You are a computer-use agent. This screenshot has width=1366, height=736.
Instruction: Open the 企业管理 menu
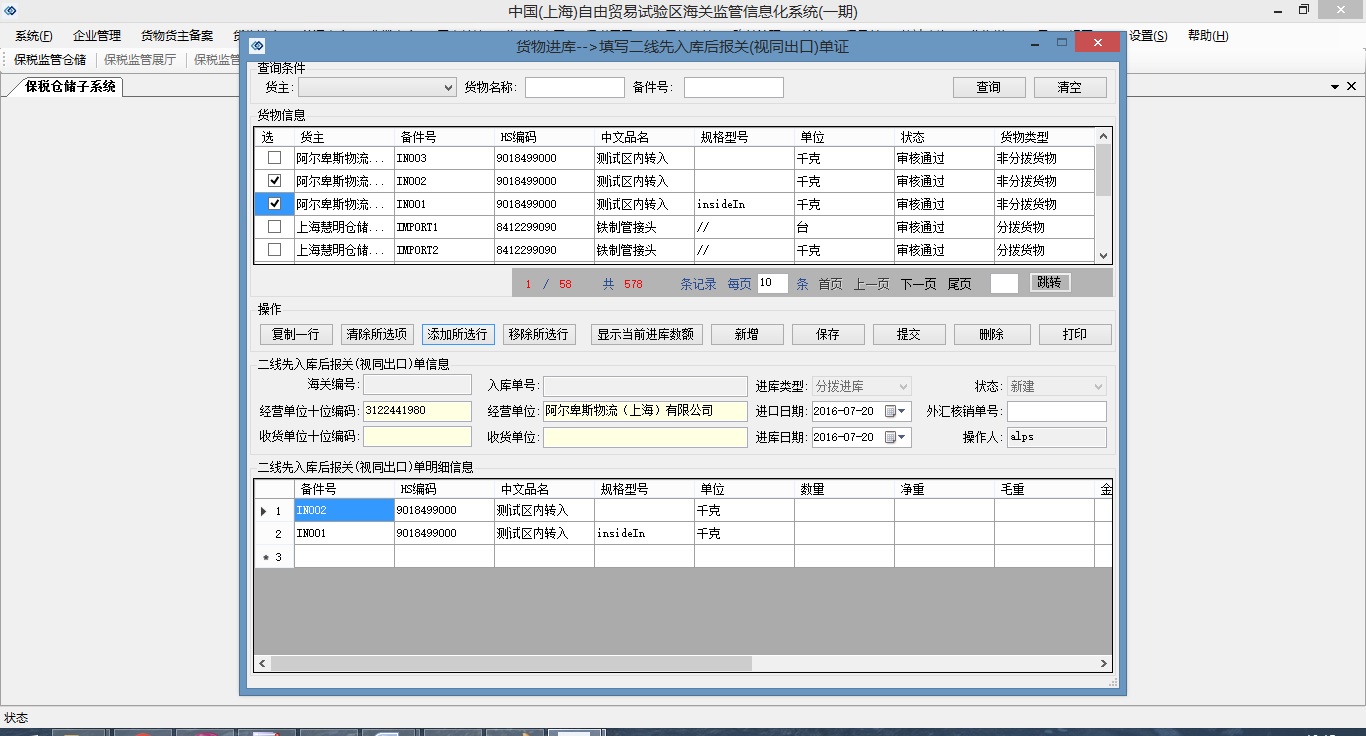tap(97, 36)
